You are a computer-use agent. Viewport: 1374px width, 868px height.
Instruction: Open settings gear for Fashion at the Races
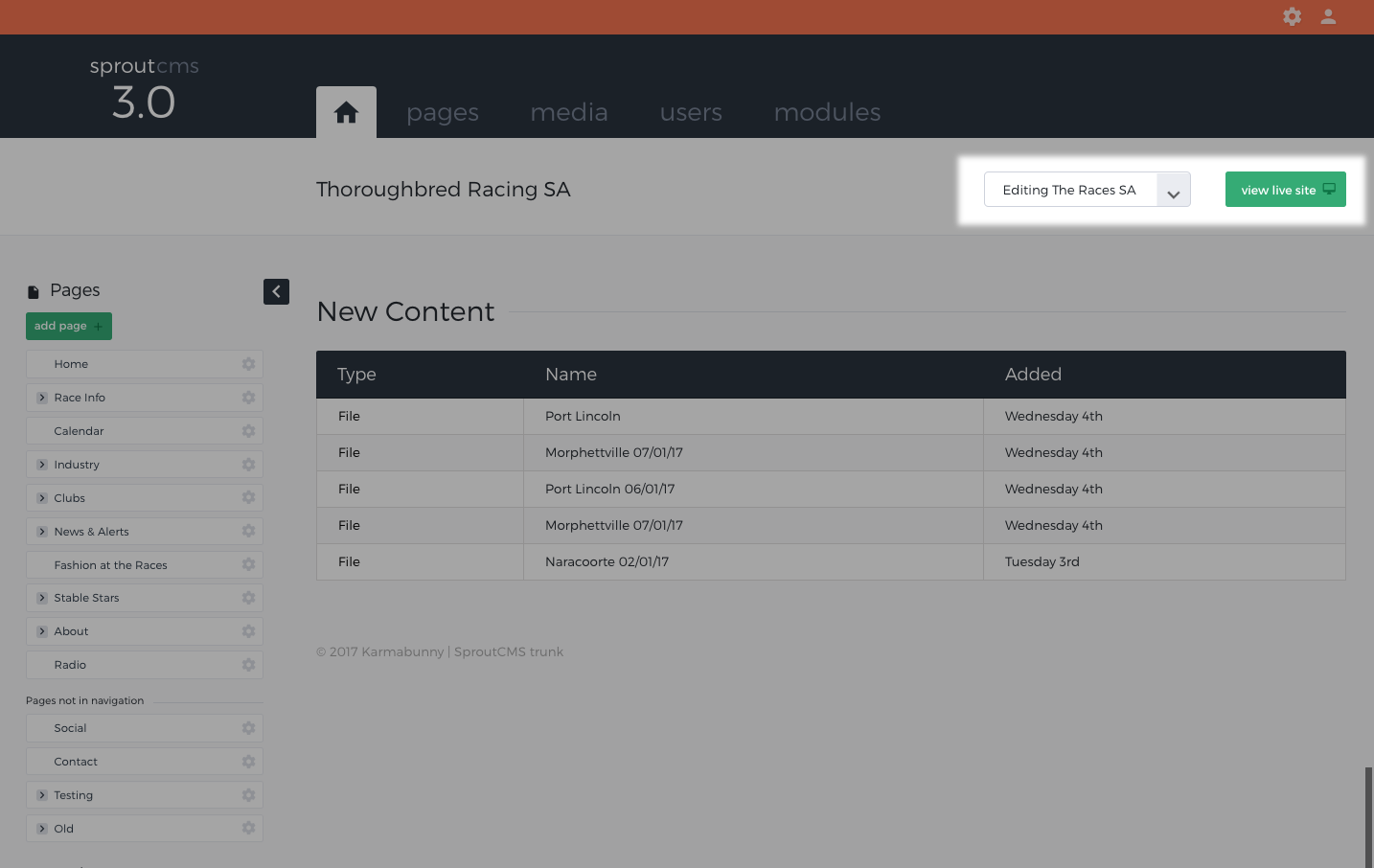248,564
